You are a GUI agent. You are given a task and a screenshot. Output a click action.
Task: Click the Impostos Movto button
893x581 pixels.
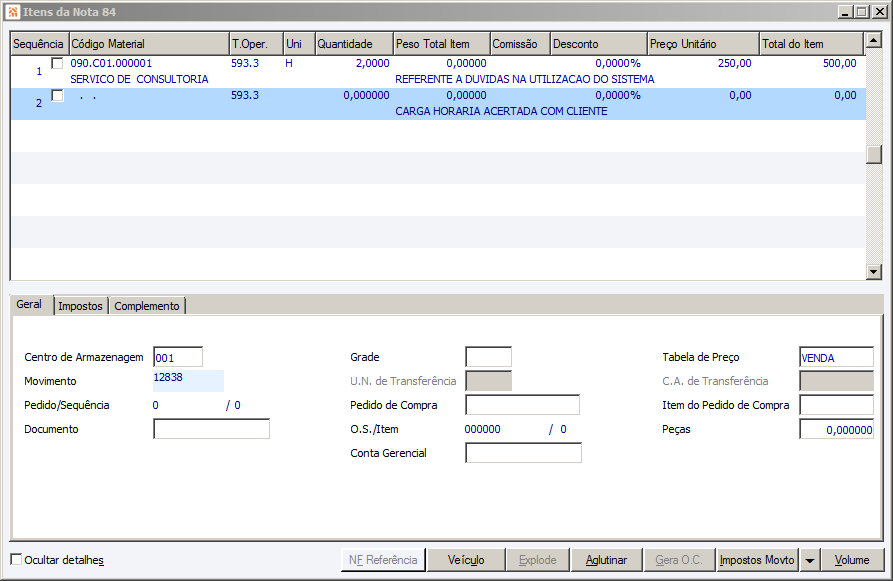click(757, 560)
